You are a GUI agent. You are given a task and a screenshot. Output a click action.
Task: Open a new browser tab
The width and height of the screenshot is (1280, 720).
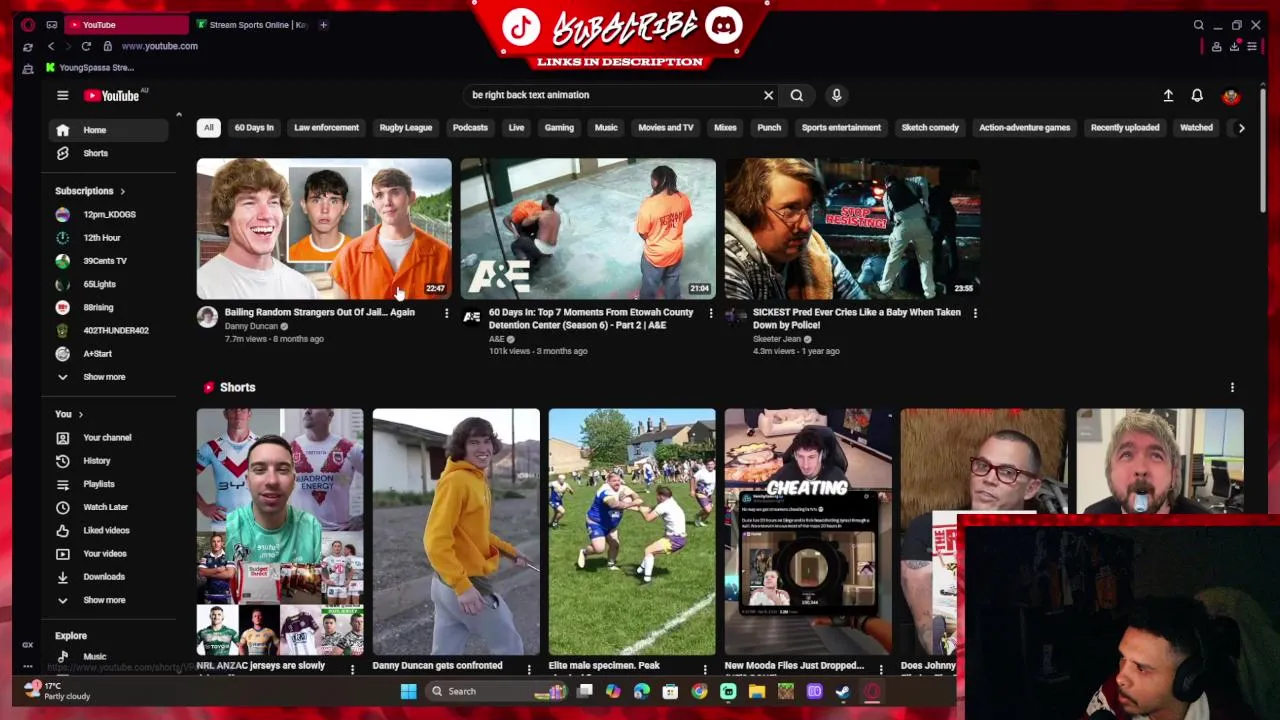tap(323, 25)
